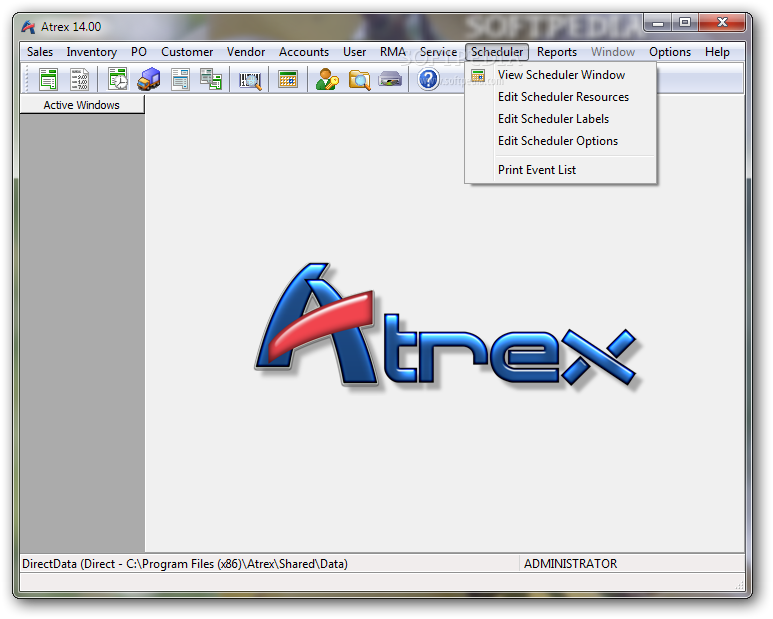Click the folder search magnifier icon

pyautogui.click(x=359, y=79)
